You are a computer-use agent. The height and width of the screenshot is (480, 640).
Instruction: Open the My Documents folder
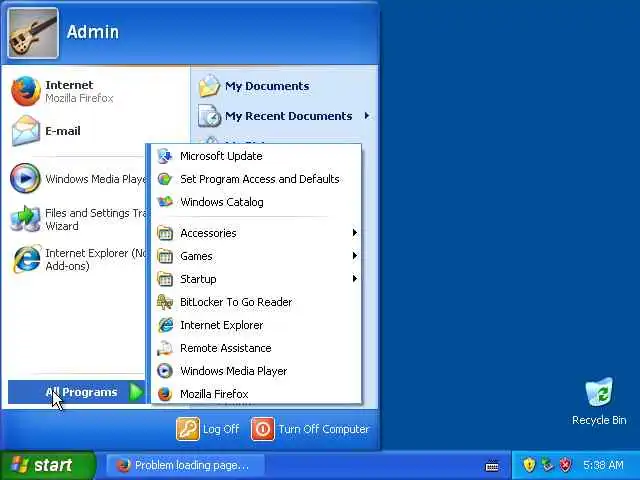[255, 86]
